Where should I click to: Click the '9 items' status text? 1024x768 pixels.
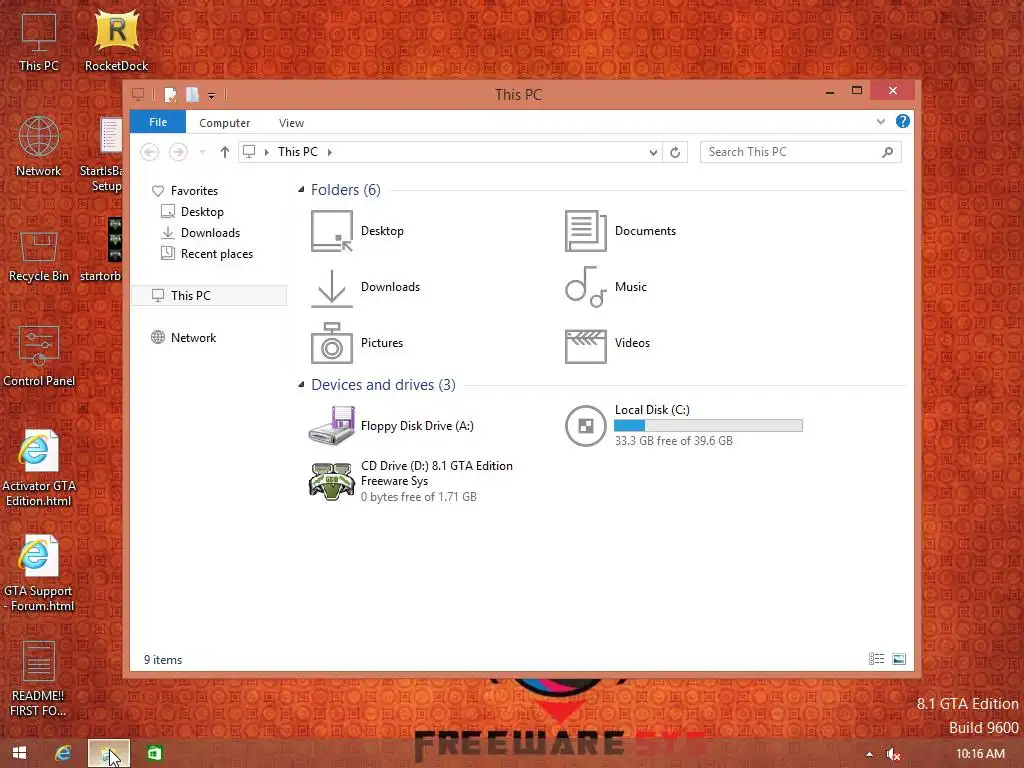point(163,660)
